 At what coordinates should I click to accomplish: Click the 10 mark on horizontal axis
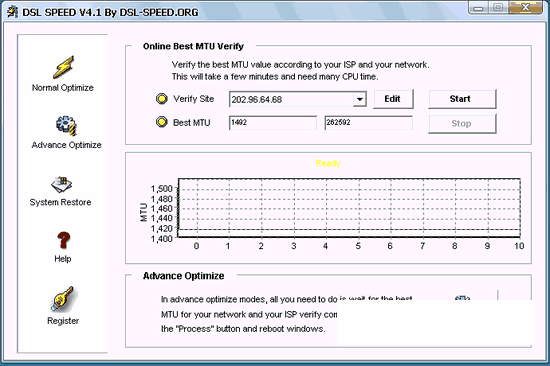(519, 246)
